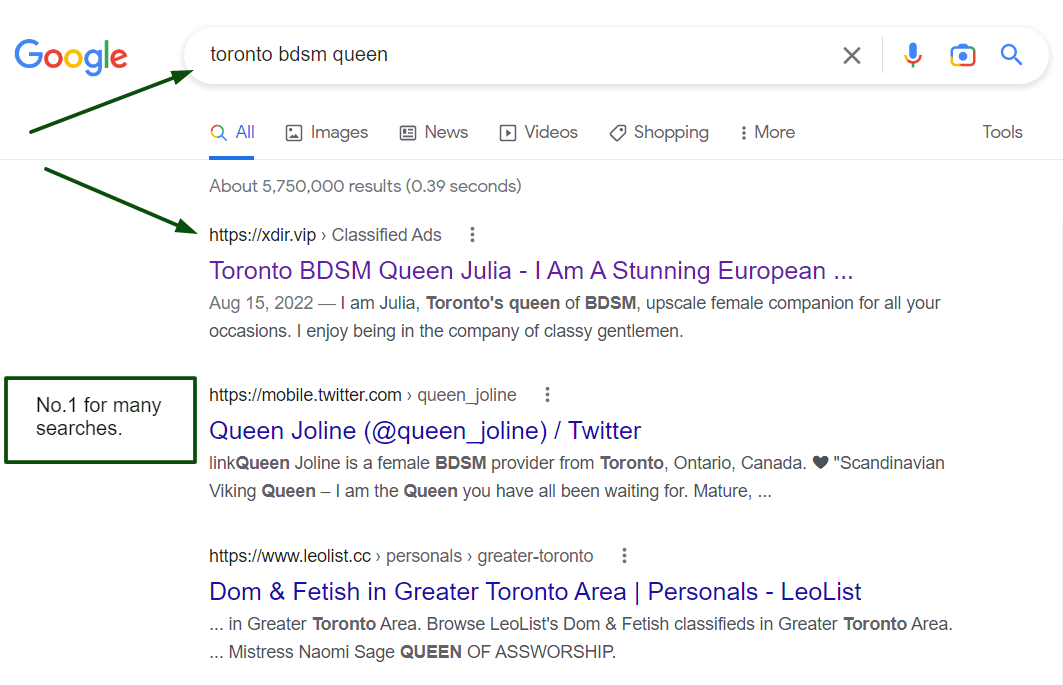Image resolution: width=1063 pixels, height=685 pixels.
Task: Select the All results tab
Action: point(232,132)
